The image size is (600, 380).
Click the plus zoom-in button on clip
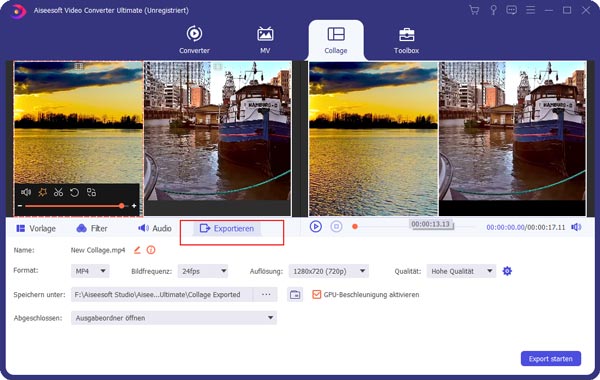134,206
